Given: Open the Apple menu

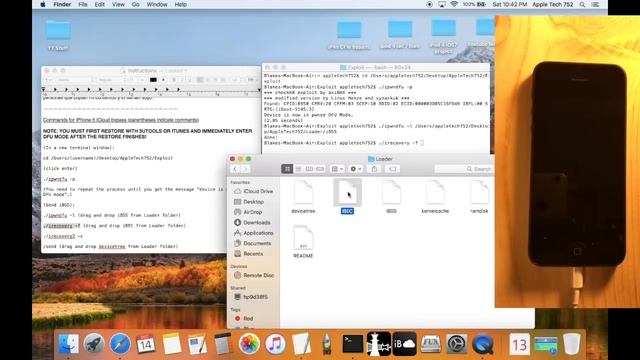Looking at the screenshot, I should click(x=43, y=4).
